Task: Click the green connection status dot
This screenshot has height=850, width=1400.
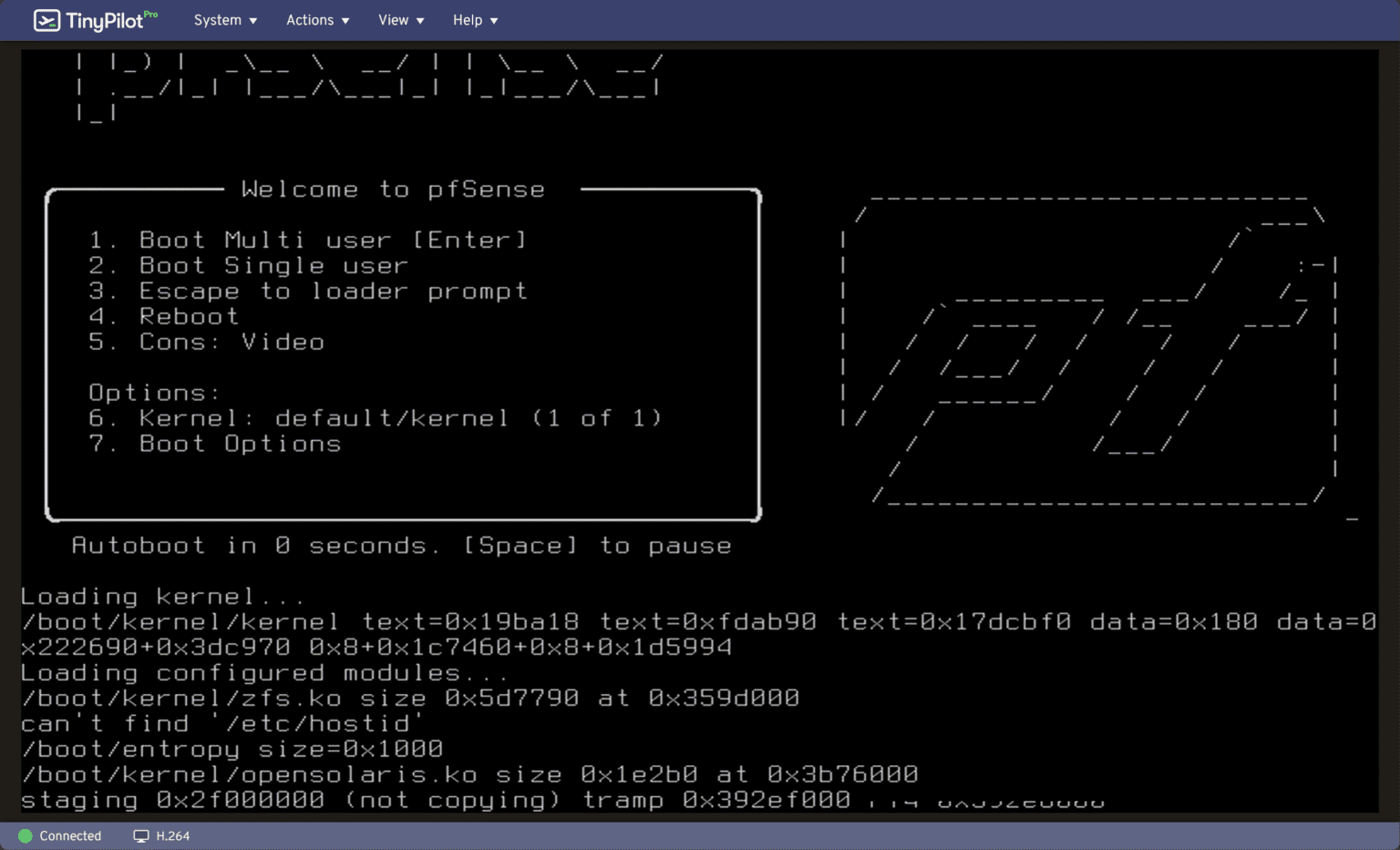Action: 26,835
